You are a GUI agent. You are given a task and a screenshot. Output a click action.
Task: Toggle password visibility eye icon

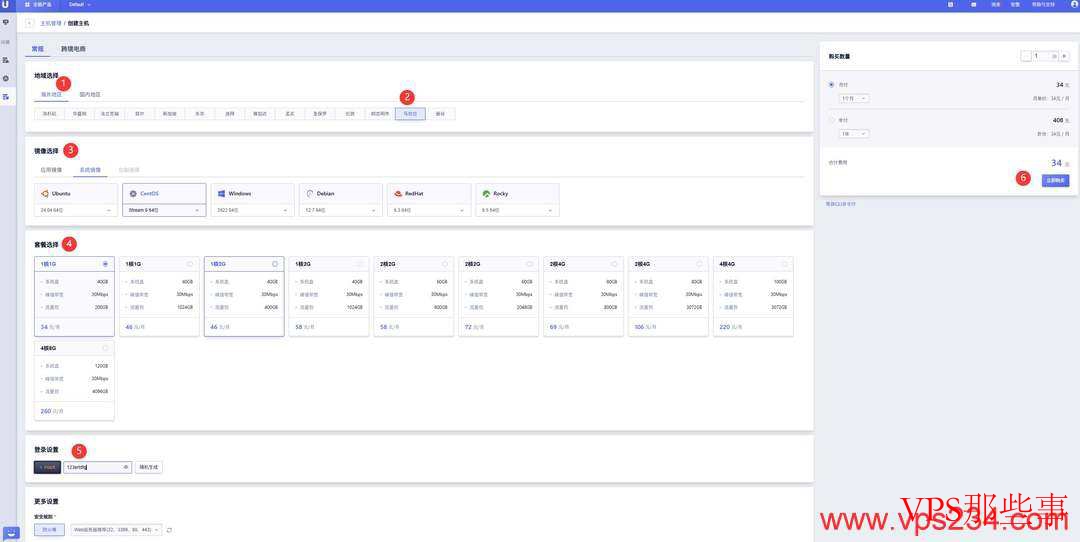pyautogui.click(x=126, y=467)
